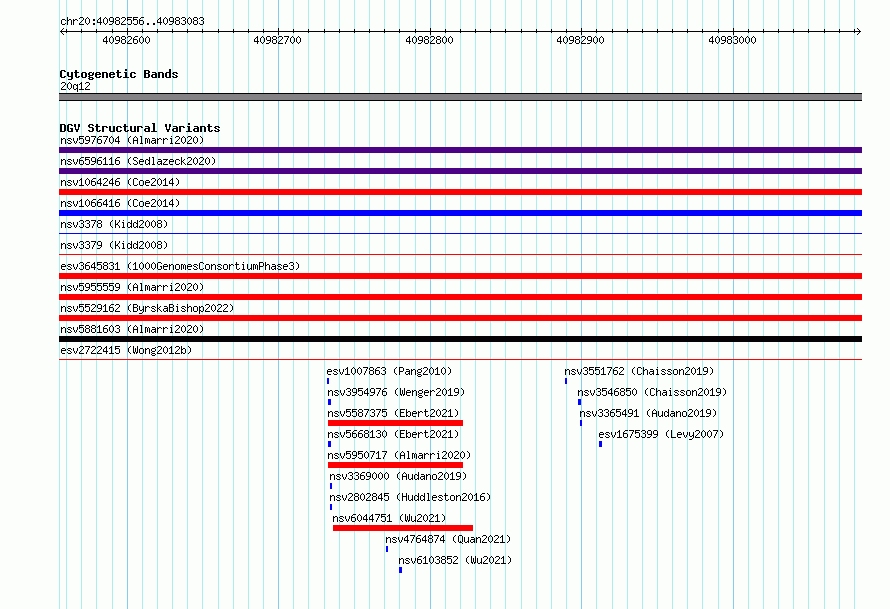
Task: Click nsv5529162 (ByrskaBishop2022) label
Action: pos(147,308)
